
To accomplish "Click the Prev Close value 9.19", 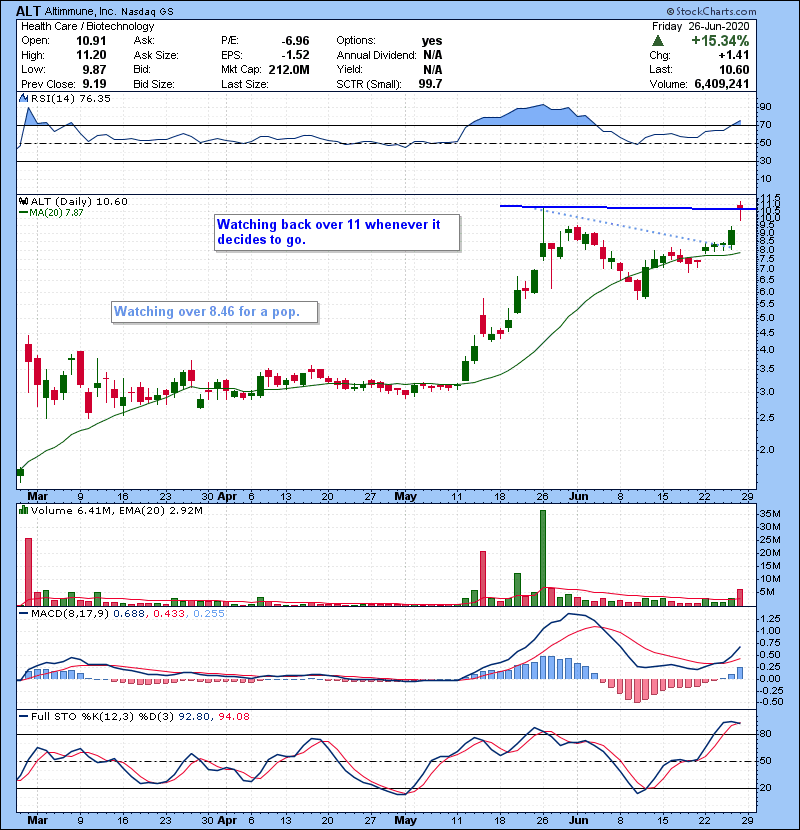I will (94, 84).
